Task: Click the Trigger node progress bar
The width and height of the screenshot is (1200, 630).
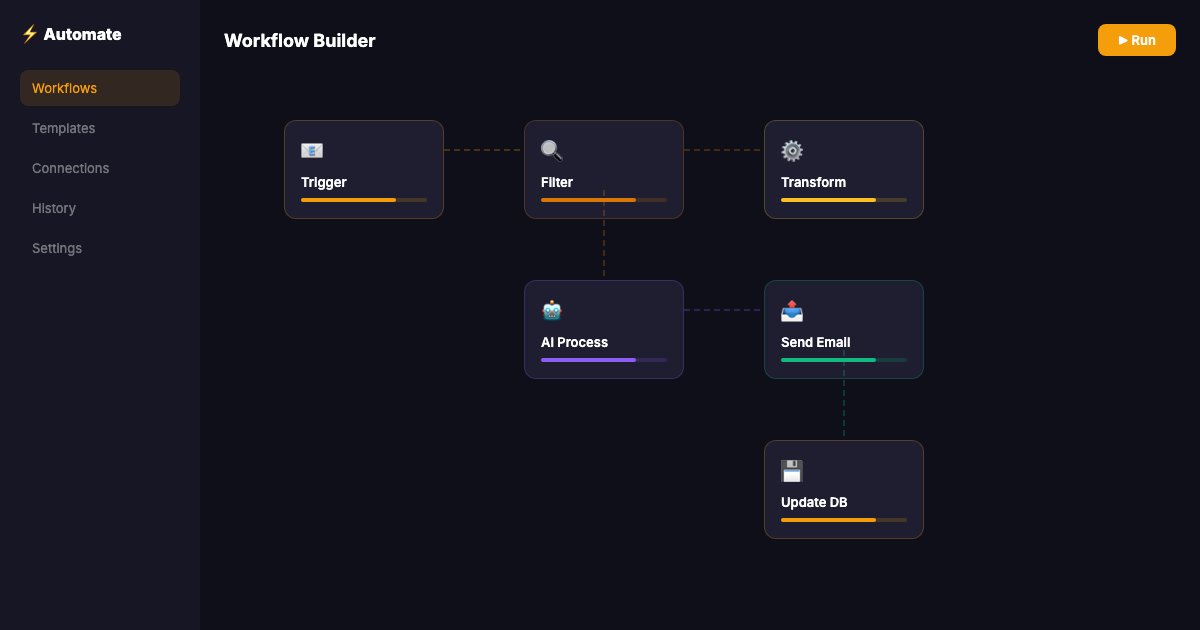Action: pos(364,200)
